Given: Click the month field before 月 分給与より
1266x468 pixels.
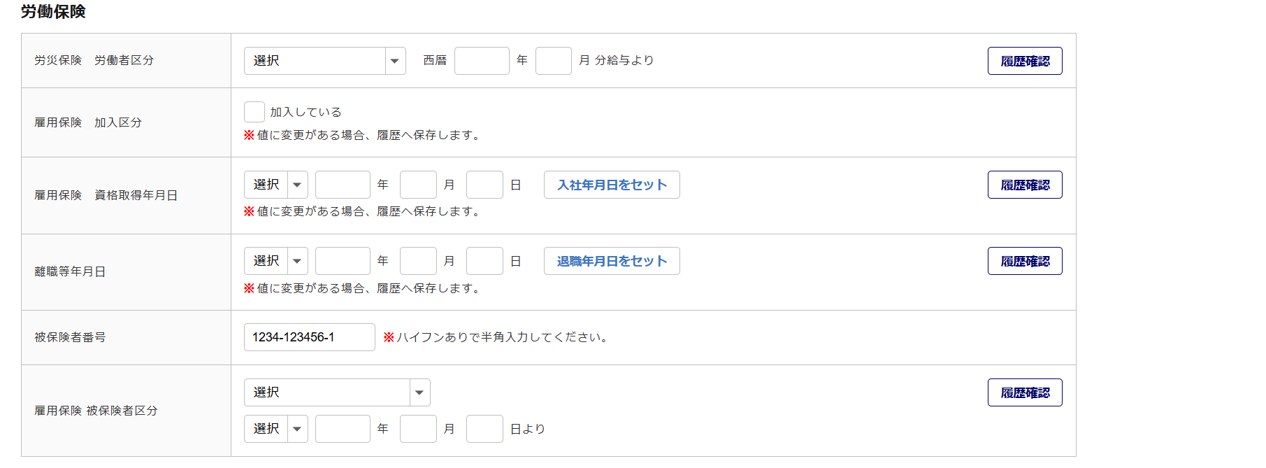Looking at the screenshot, I should (x=553, y=61).
